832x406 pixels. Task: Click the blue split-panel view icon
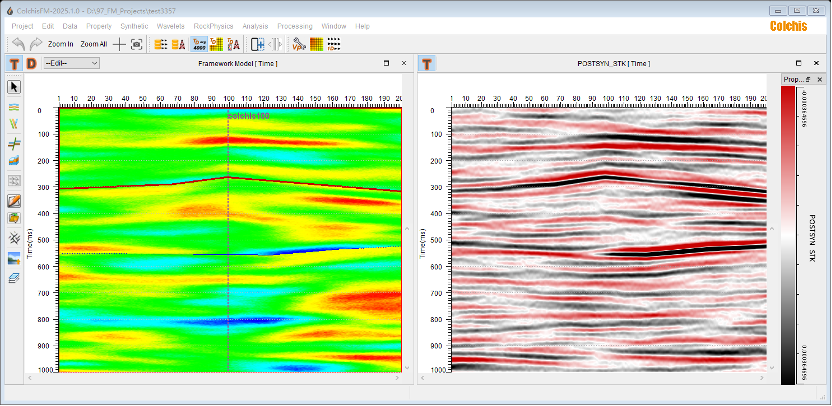click(258, 45)
